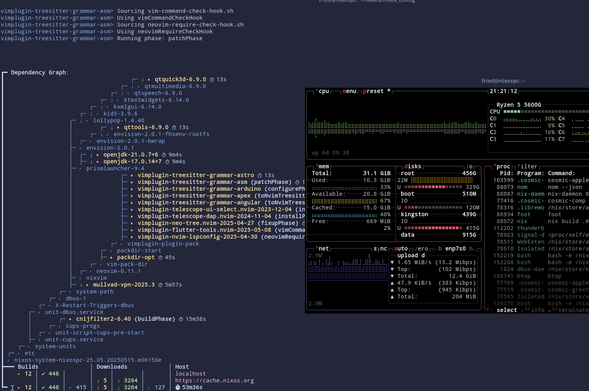
Task: Click select at bottom of process list
Action: pos(506,310)
